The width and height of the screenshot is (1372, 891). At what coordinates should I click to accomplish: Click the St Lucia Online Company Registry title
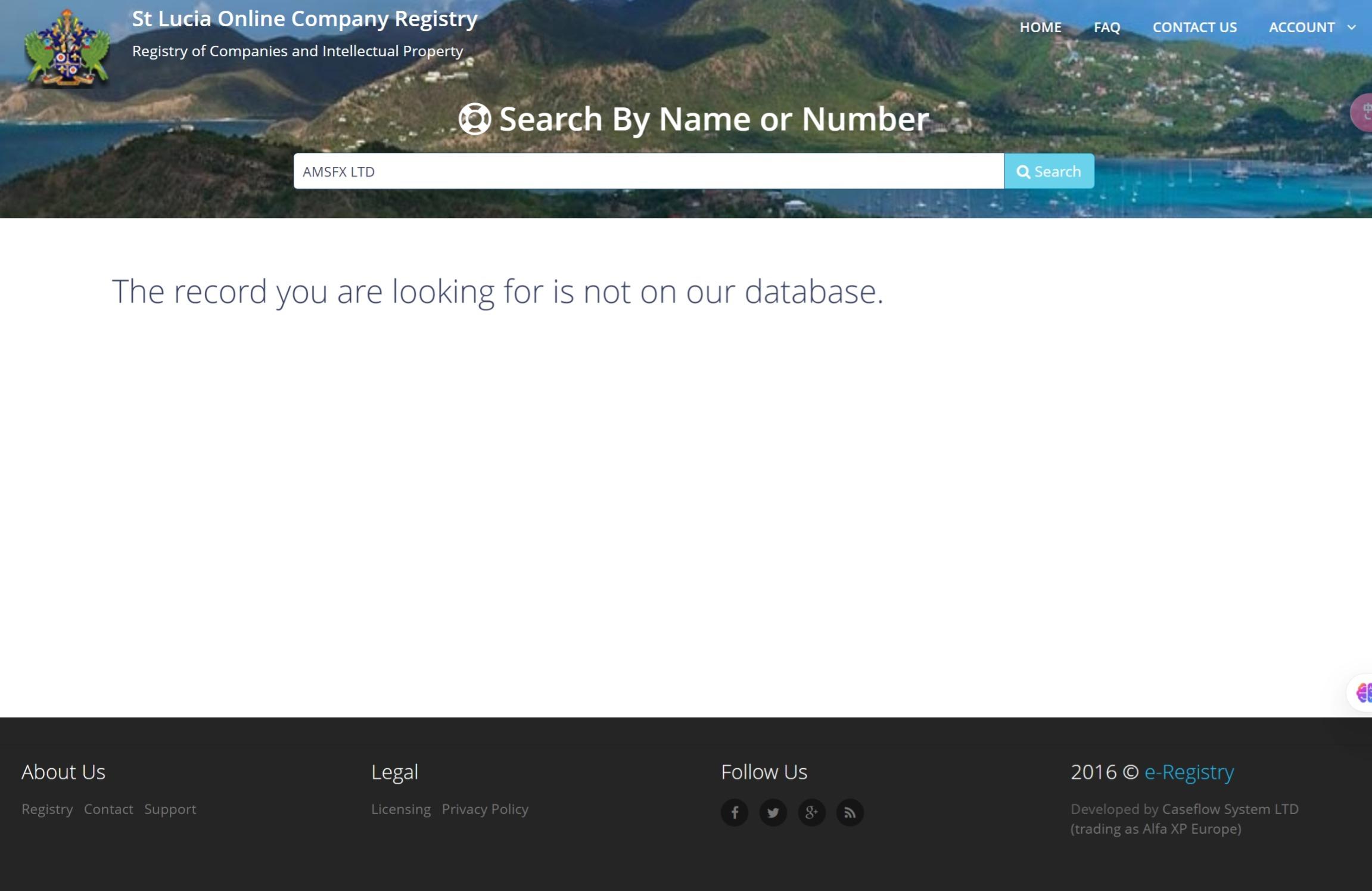304,19
